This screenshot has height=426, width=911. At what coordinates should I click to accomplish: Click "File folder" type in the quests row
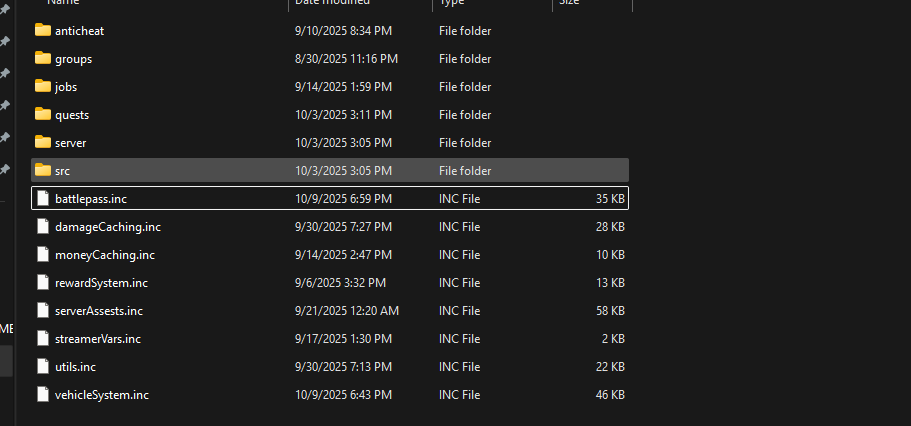(465, 114)
